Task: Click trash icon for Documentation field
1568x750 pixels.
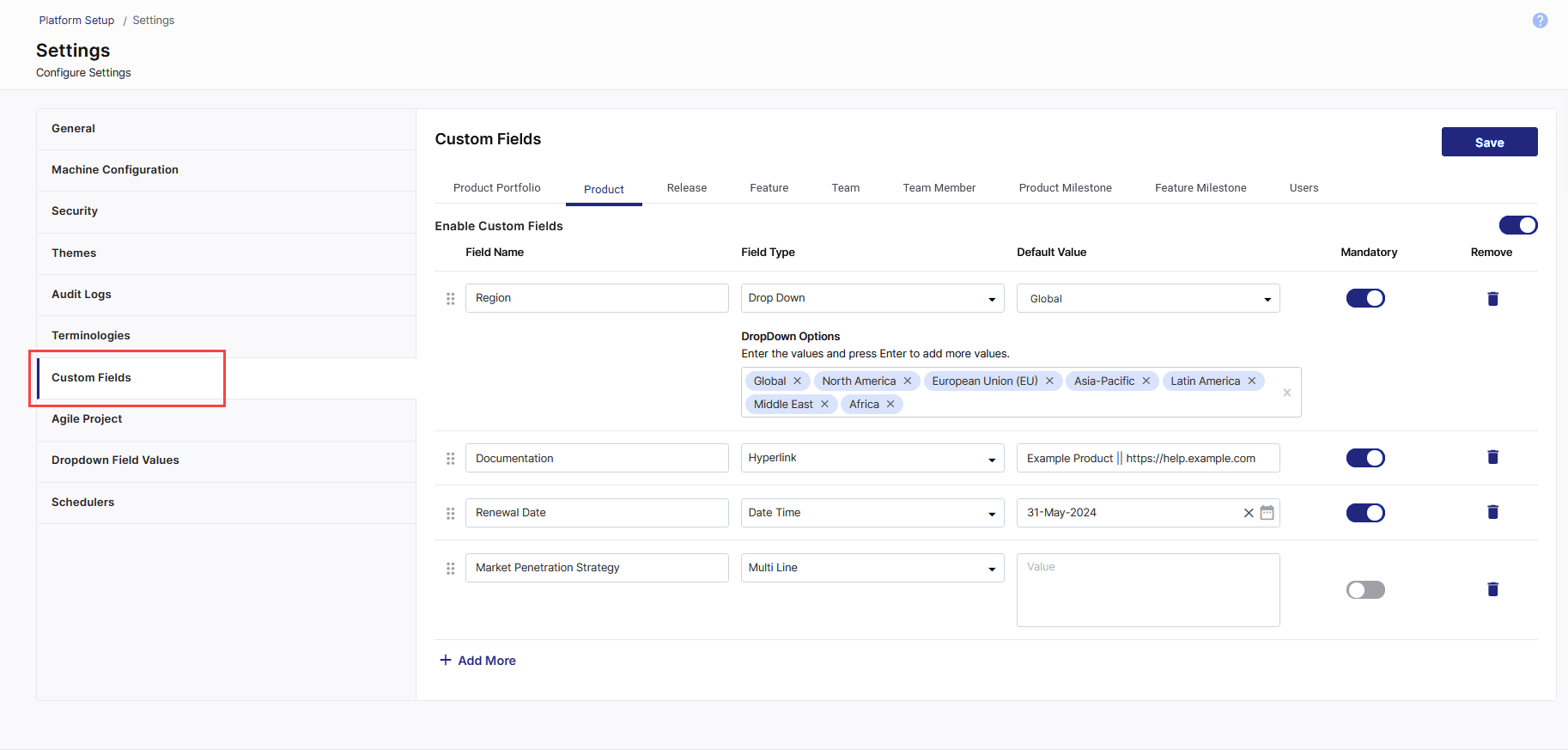Action: [1492, 457]
